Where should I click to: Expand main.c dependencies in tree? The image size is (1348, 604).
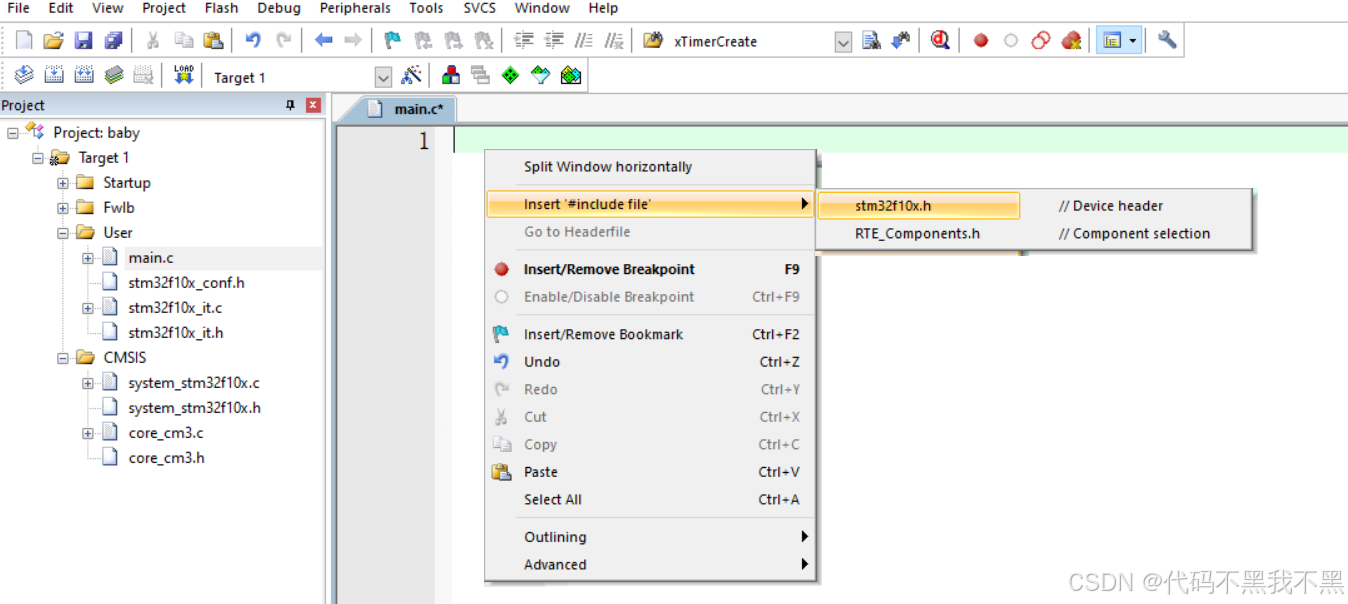88,258
